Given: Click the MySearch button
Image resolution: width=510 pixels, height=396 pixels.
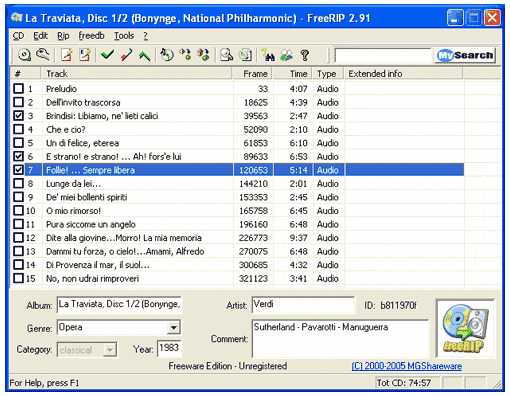Looking at the screenshot, I should click(x=465, y=55).
